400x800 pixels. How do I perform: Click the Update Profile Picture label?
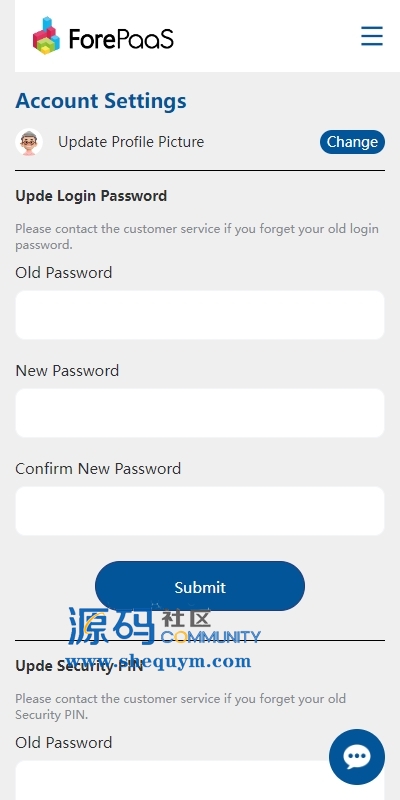pos(131,142)
